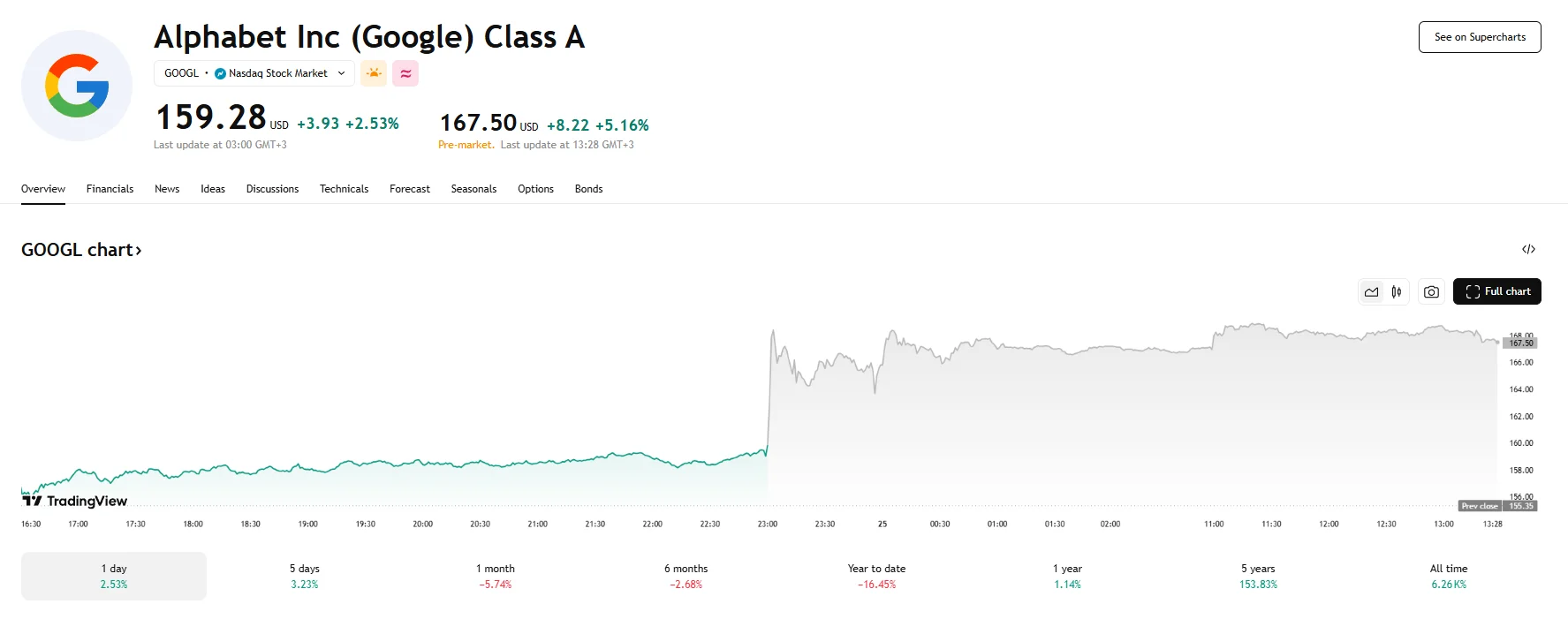View the News tab

click(x=166, y=188)
